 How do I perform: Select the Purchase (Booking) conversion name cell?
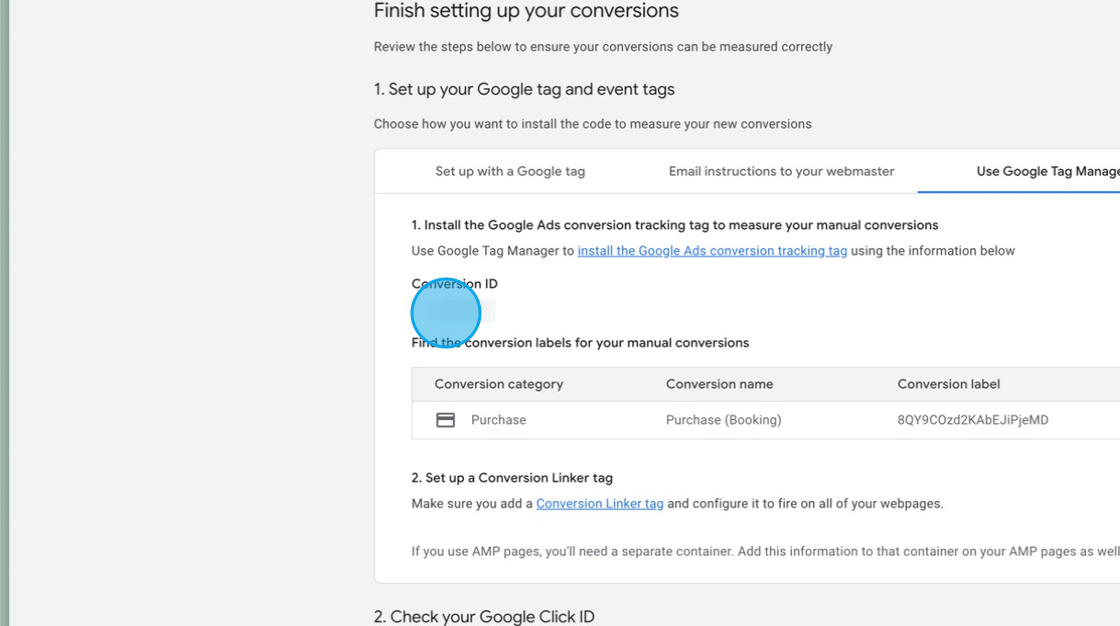pos(723,420)
